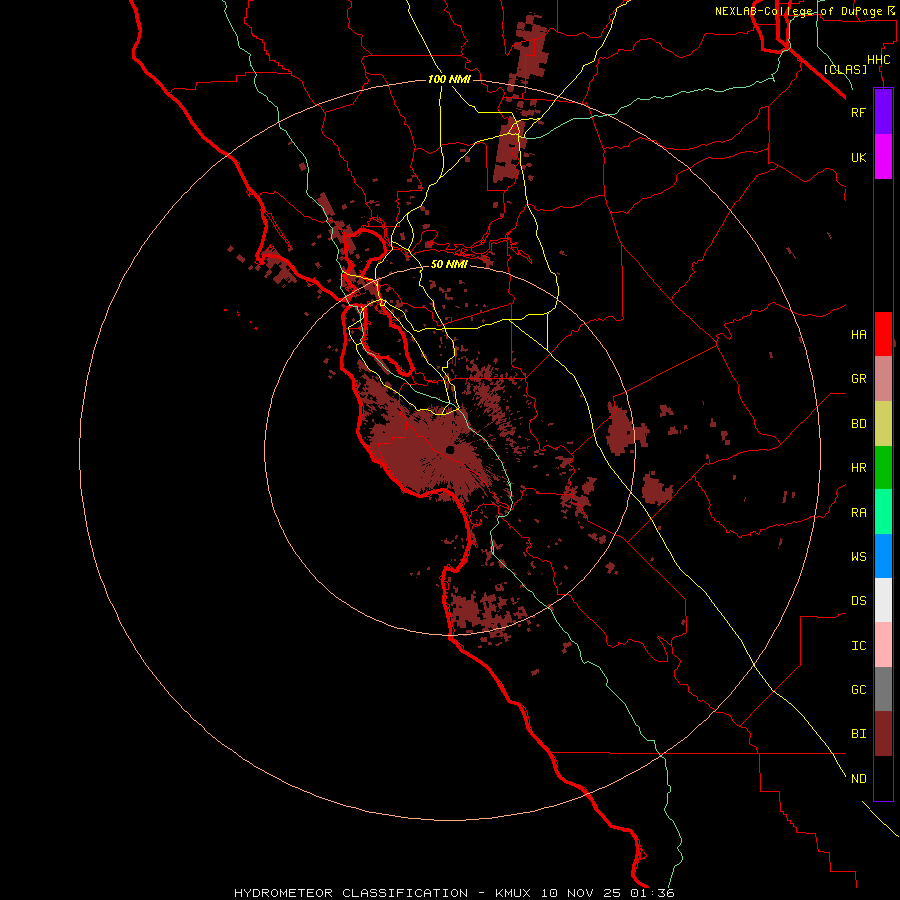
Task: Click the RF legend label
Action: [x=858, y=112]
